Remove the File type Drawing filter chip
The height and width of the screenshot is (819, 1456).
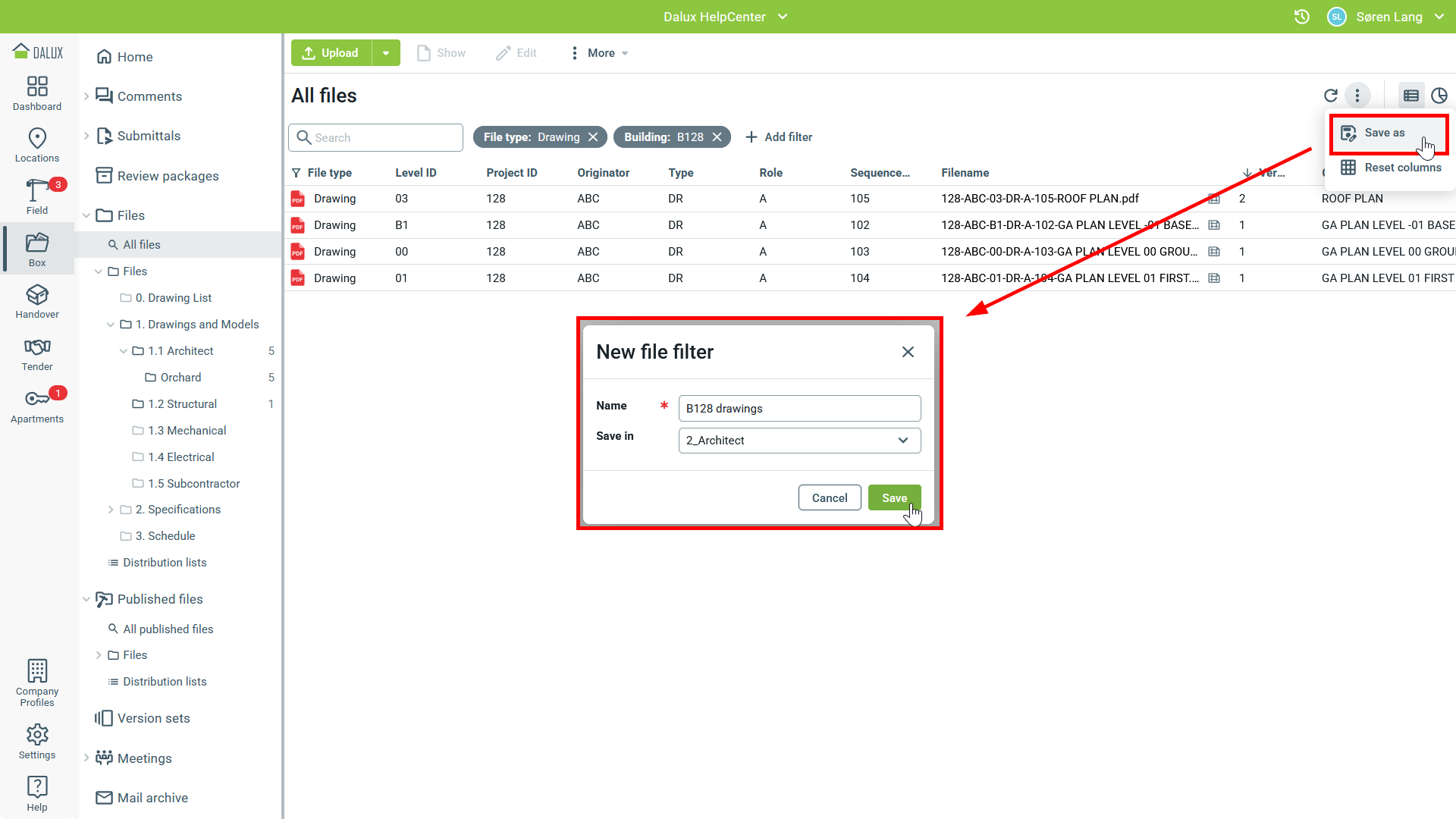pyautogui.click(x=593, y=137)
